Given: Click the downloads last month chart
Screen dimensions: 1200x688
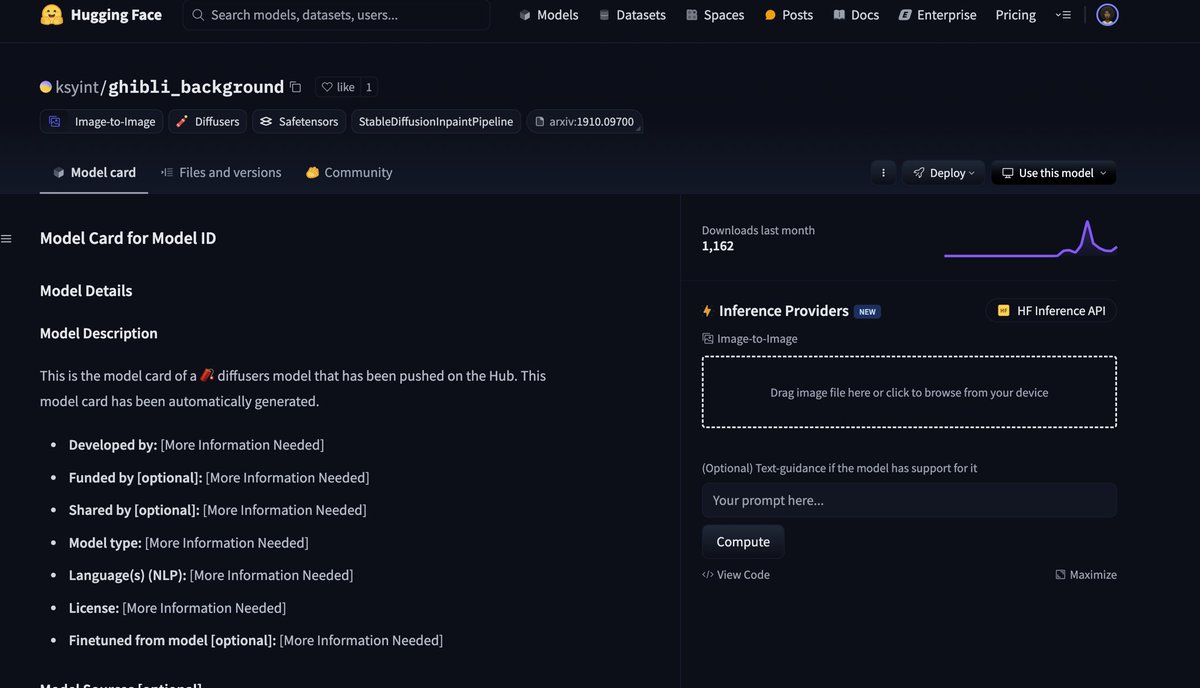Looking at the screenshot, I should point(1030,238).
